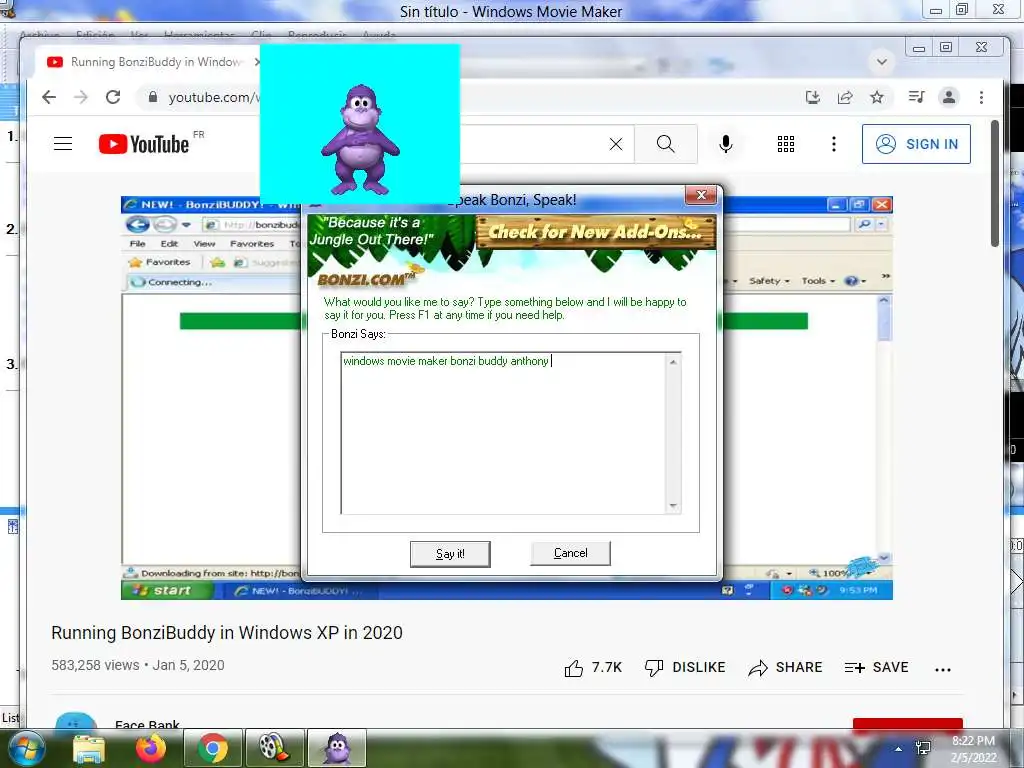Click the Chrome forward arrow
1024x768 pixels.
coord(81,97)
